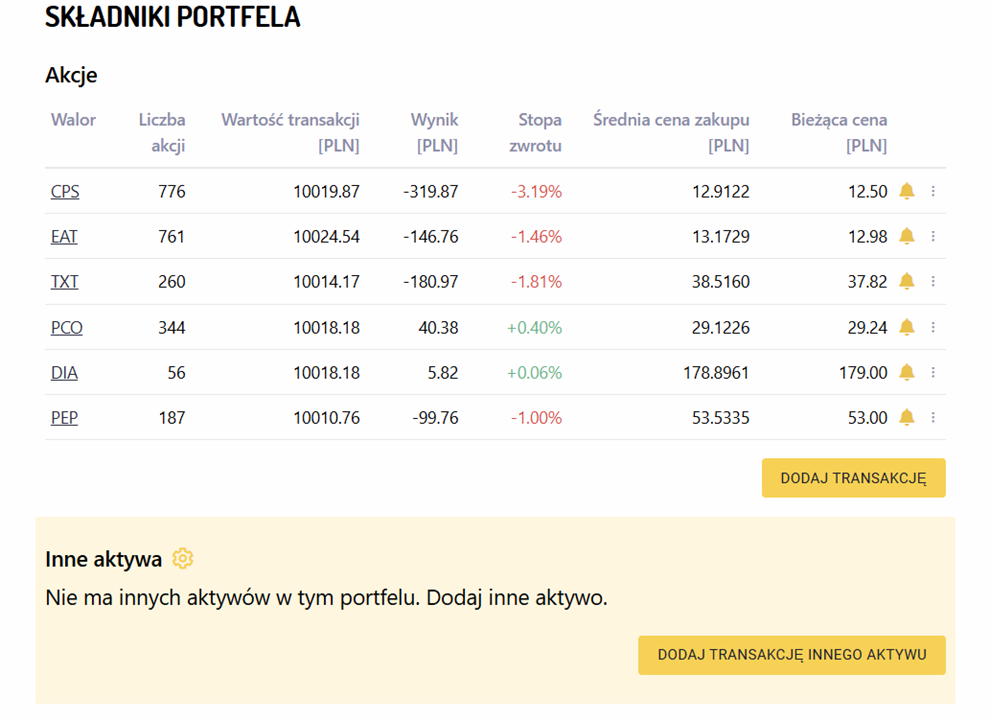Viewport: 990px width, 720px height.
Task: Open the CPS stock link
Action: pyautogui.click(x=65, y=192)
